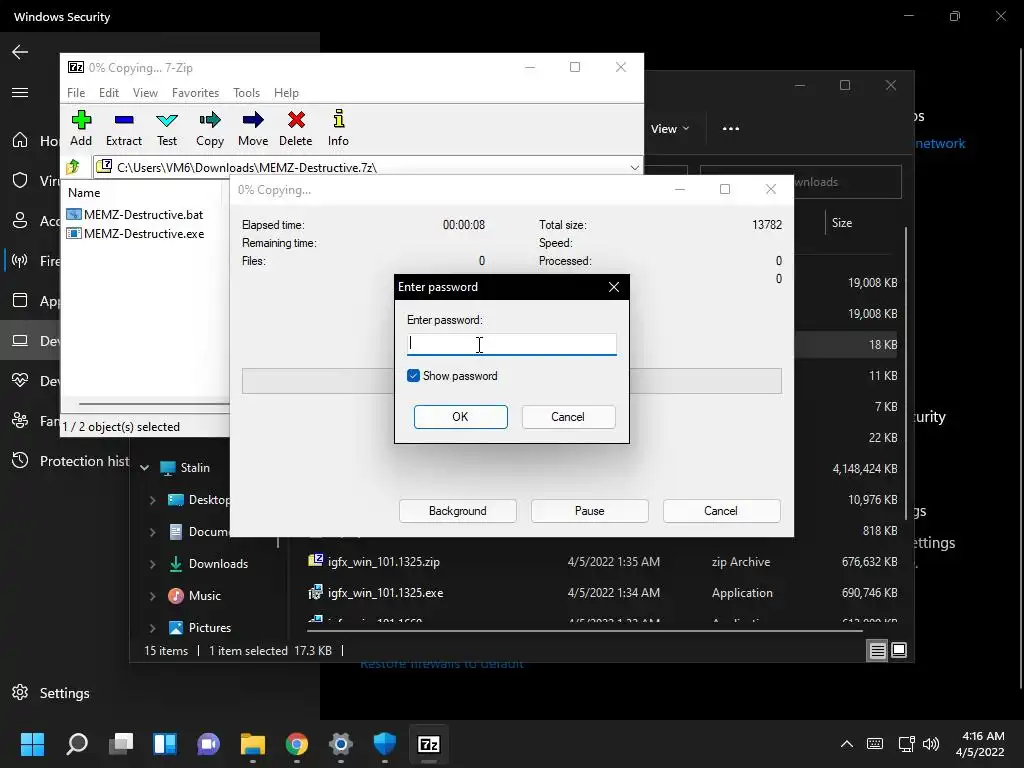Open the 7-Zip View menu

(x=145, y=93)
